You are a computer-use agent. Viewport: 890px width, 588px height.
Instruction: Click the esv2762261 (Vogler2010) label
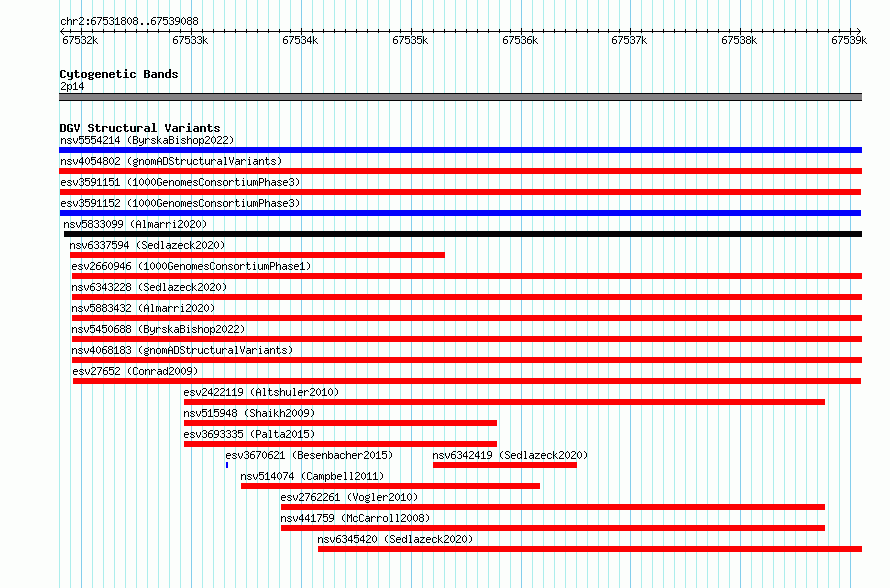349,497
